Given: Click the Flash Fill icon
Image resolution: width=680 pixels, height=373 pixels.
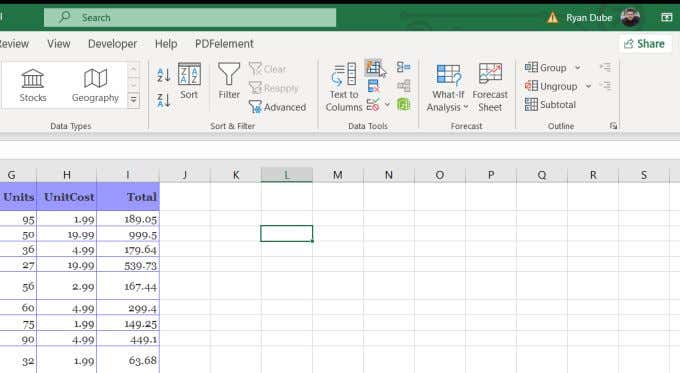Looking at the screenshot, I should click(x=373, y=67).
